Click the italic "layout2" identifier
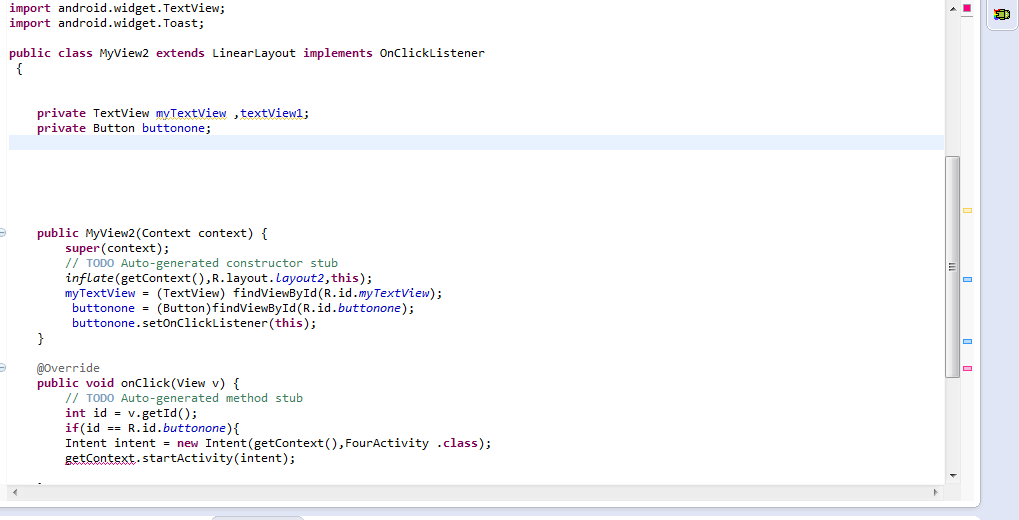1019x520 pixels. pyautogui.click(x=300, y=278)
